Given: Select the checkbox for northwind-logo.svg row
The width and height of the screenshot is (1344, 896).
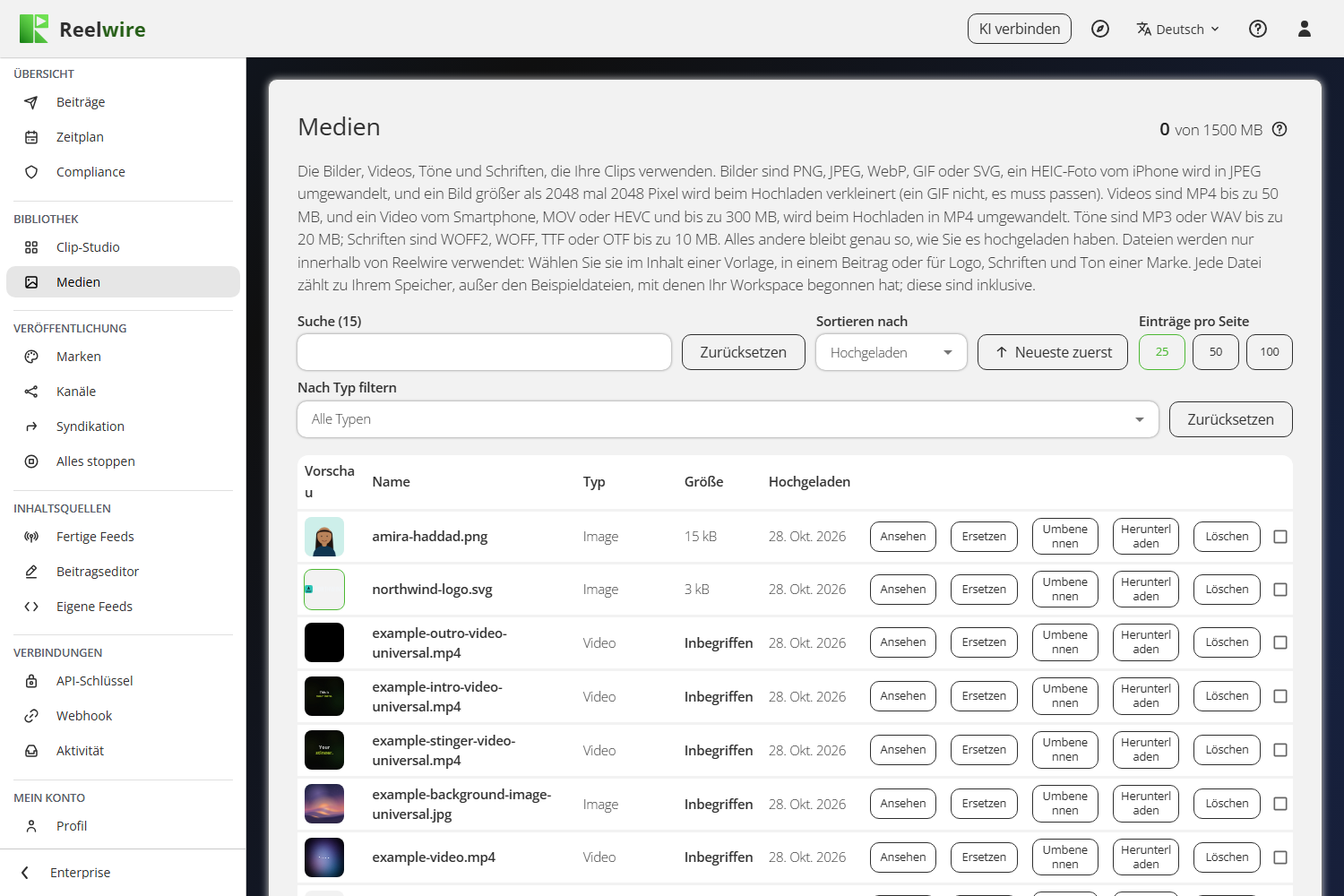Looking at the screenshot, I should 1280,590.
